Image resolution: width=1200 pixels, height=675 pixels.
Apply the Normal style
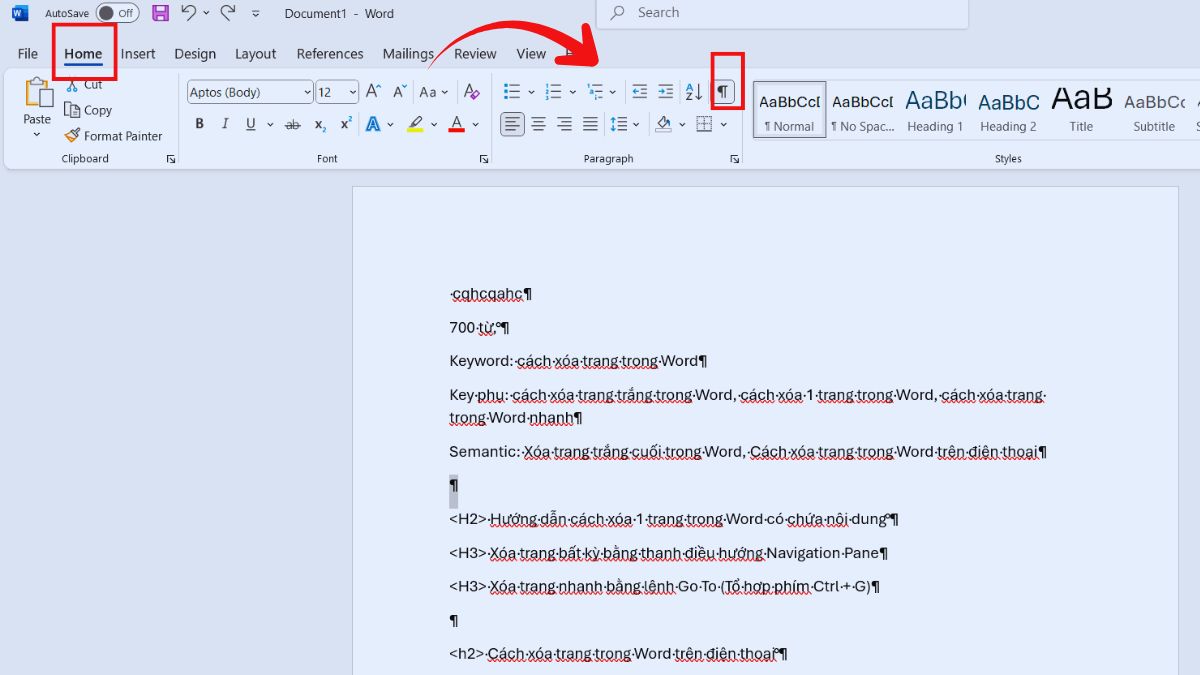789,109
